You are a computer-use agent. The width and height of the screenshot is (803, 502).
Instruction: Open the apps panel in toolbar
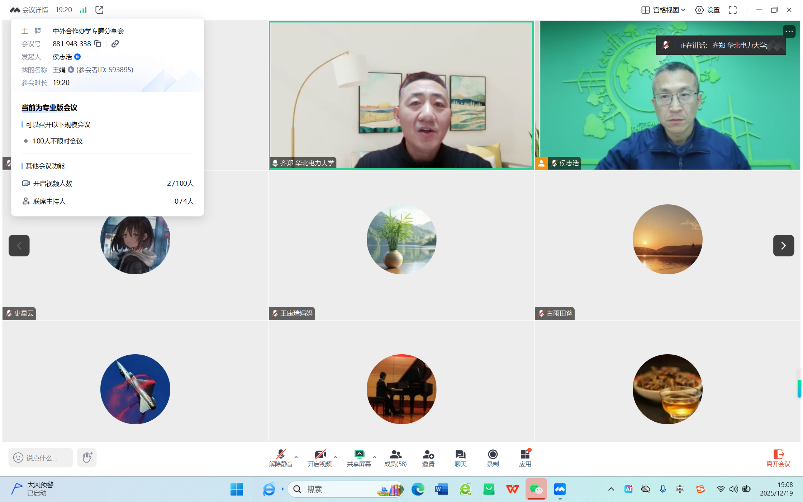pyautogui.click(x=525, y=457)
